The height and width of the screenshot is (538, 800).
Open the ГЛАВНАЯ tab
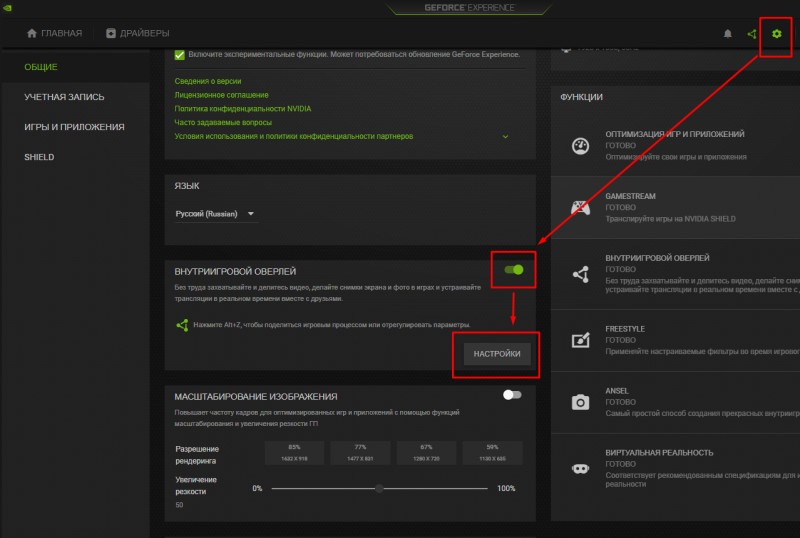[x=54, y=33]
